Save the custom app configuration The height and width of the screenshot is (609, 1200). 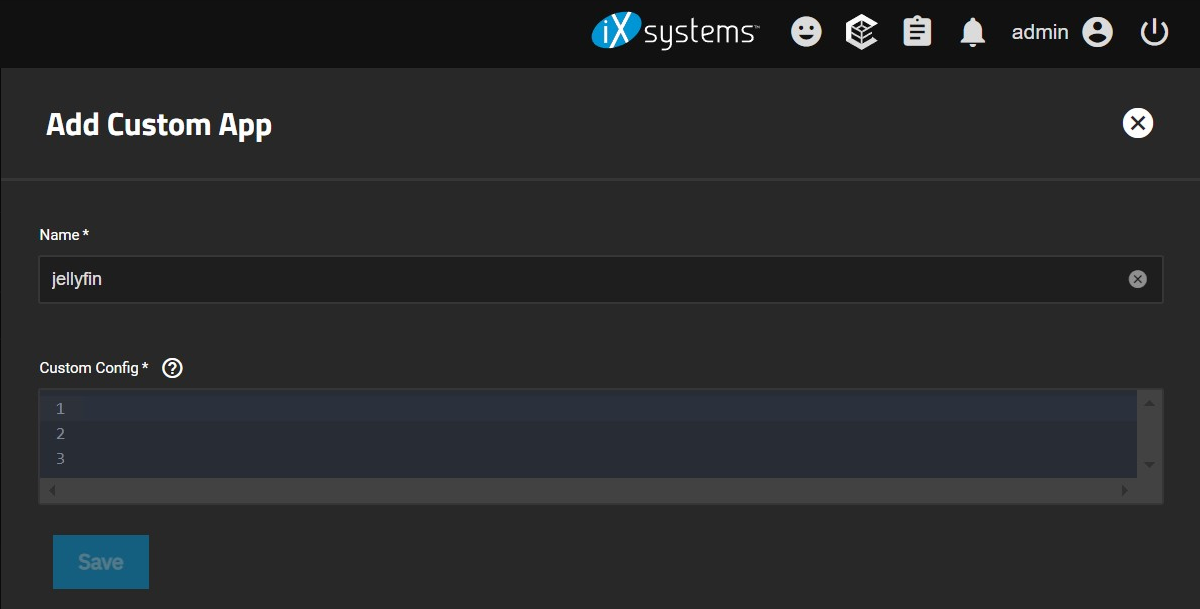(100, 561)
